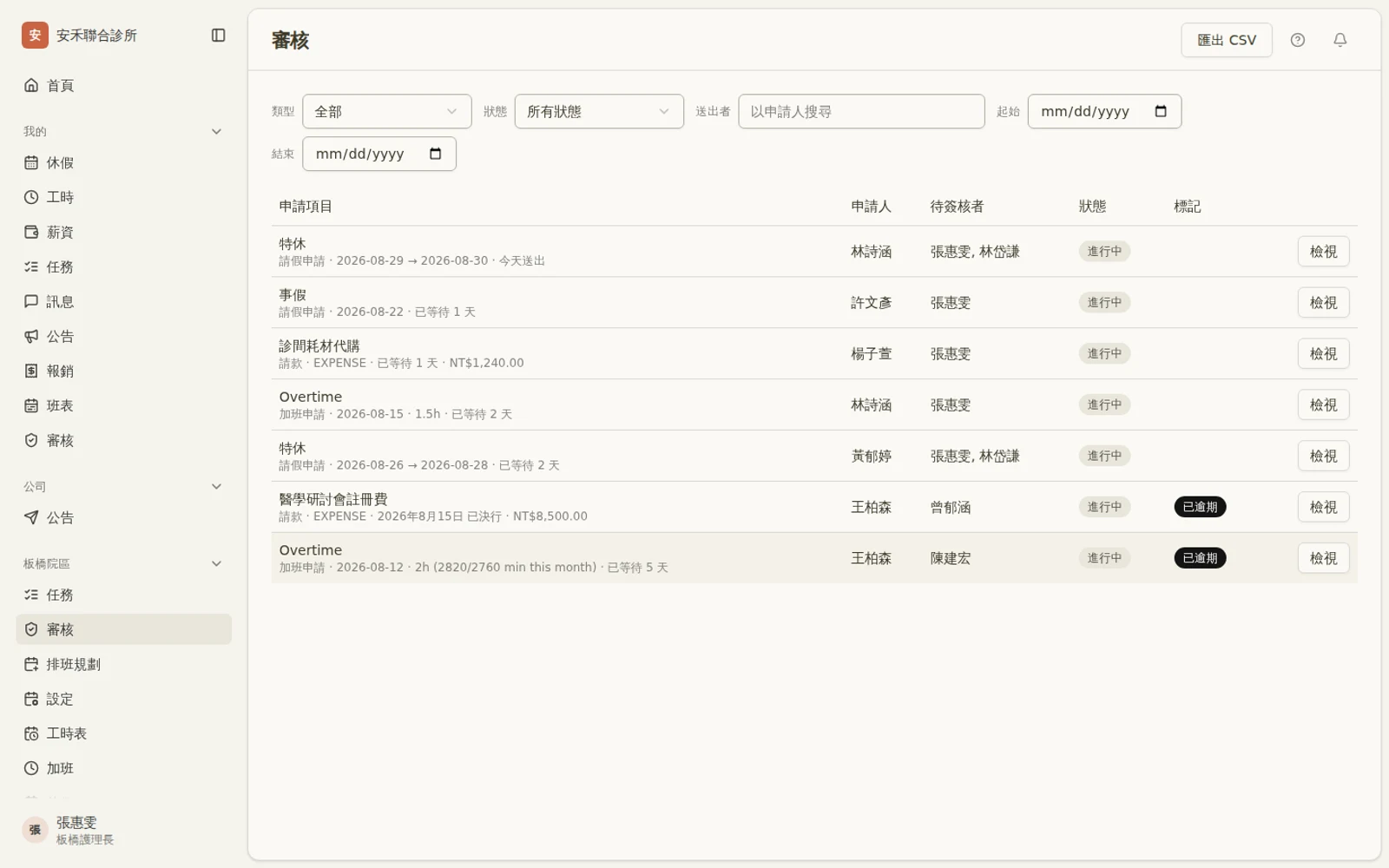
Task: Open 張惠雯 user profile at bottom
Action: tap(124, 831)
